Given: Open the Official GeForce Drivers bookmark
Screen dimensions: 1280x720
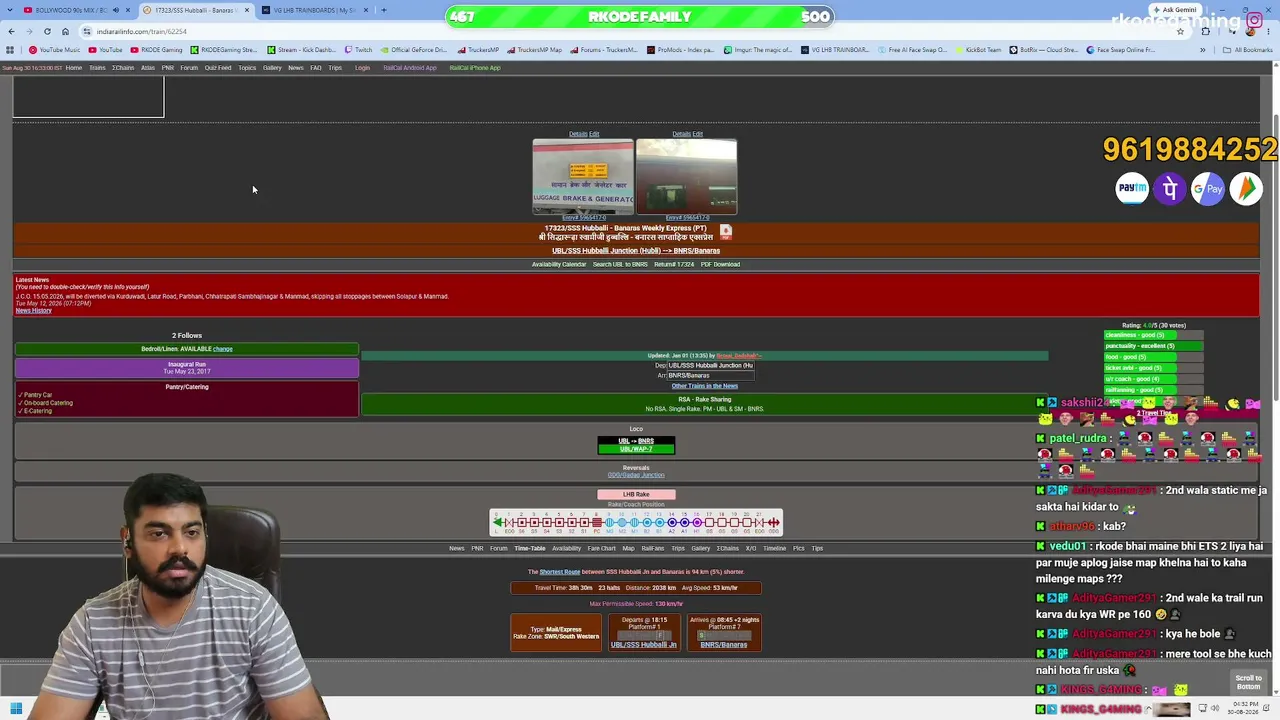Looking at the screenshot, I should coord(413,50).
